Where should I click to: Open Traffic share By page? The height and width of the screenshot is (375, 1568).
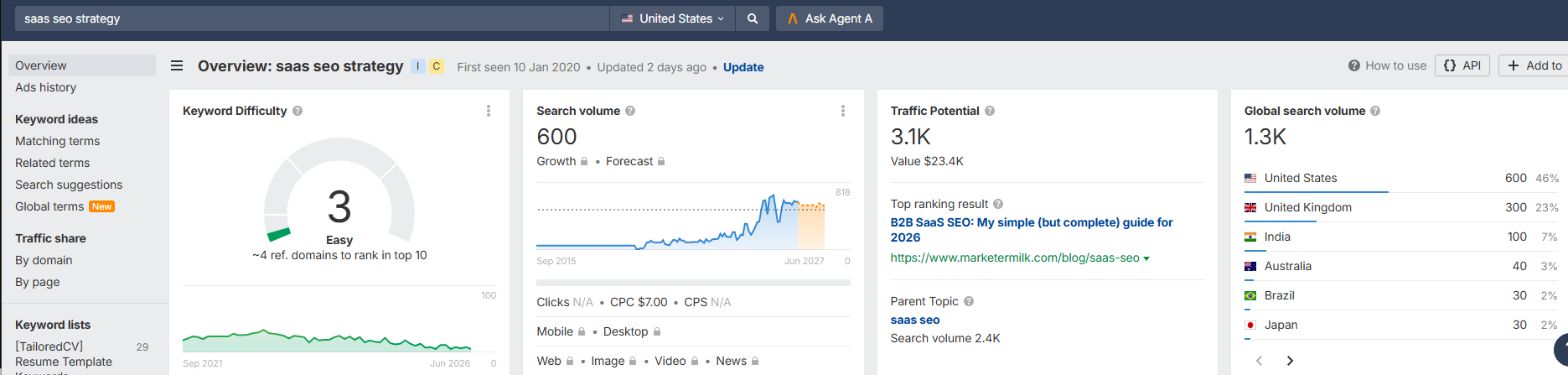point(37,282)
